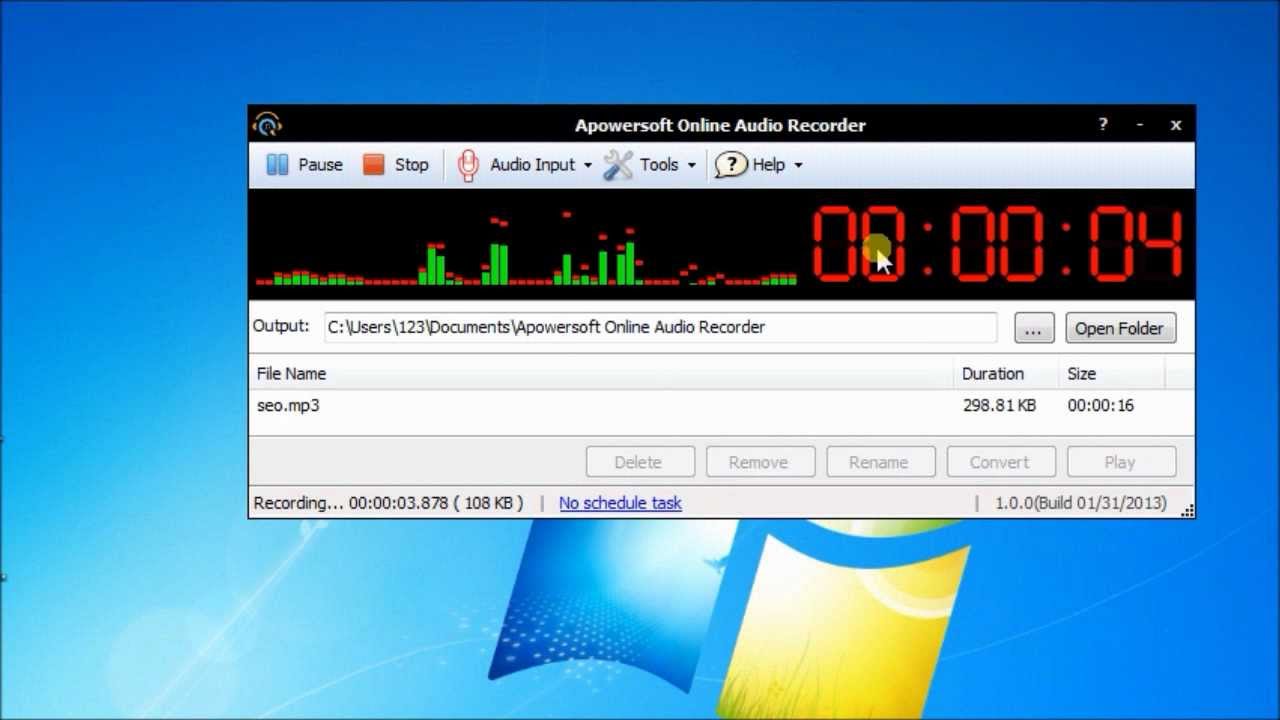The width and height of the screenshot is (1280, 720).
Task: Click the Apowersoft logo icon in title bar
Action: coord(267,124)
